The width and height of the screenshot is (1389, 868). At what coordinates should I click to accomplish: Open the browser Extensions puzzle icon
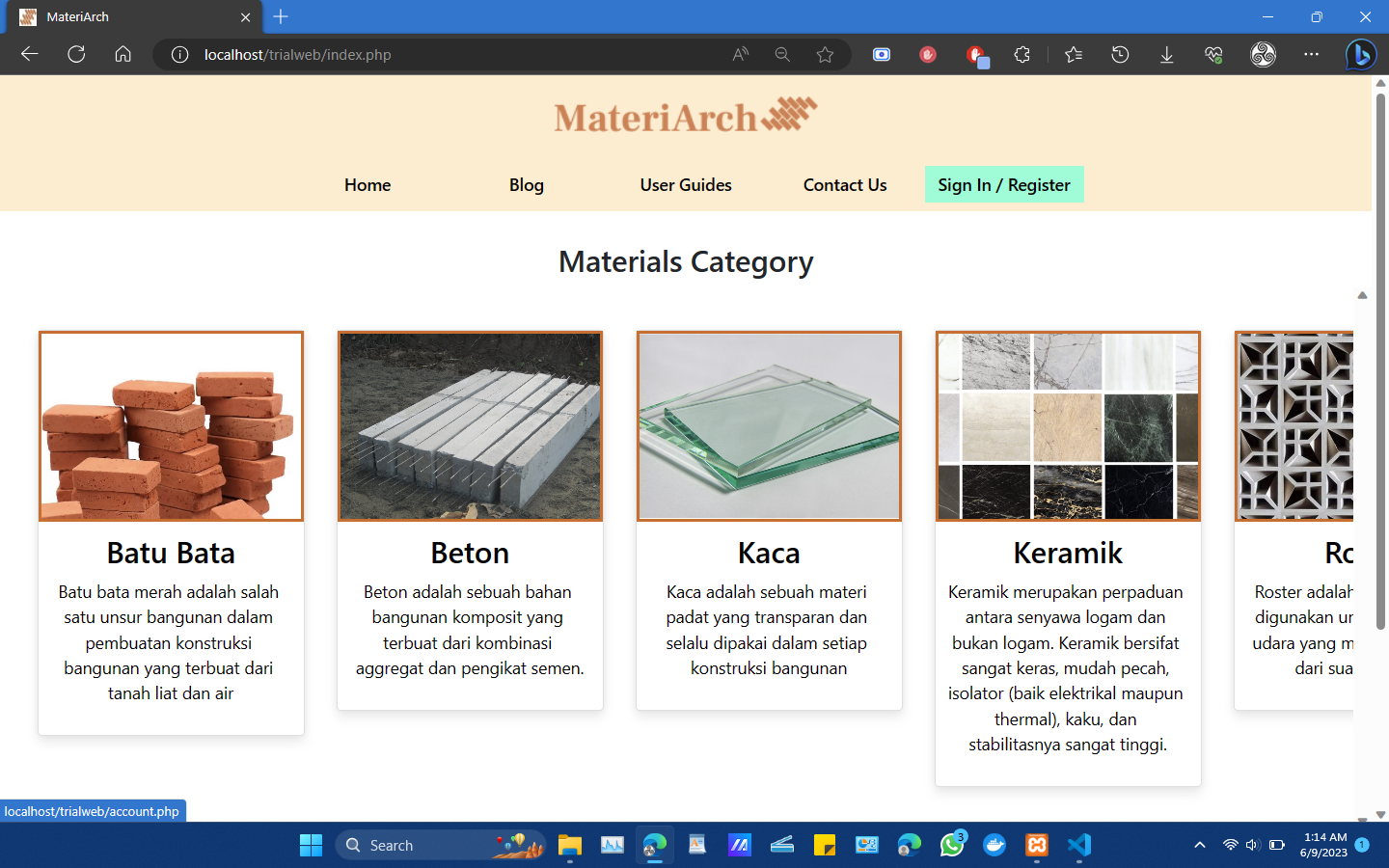pos(1021,54)
